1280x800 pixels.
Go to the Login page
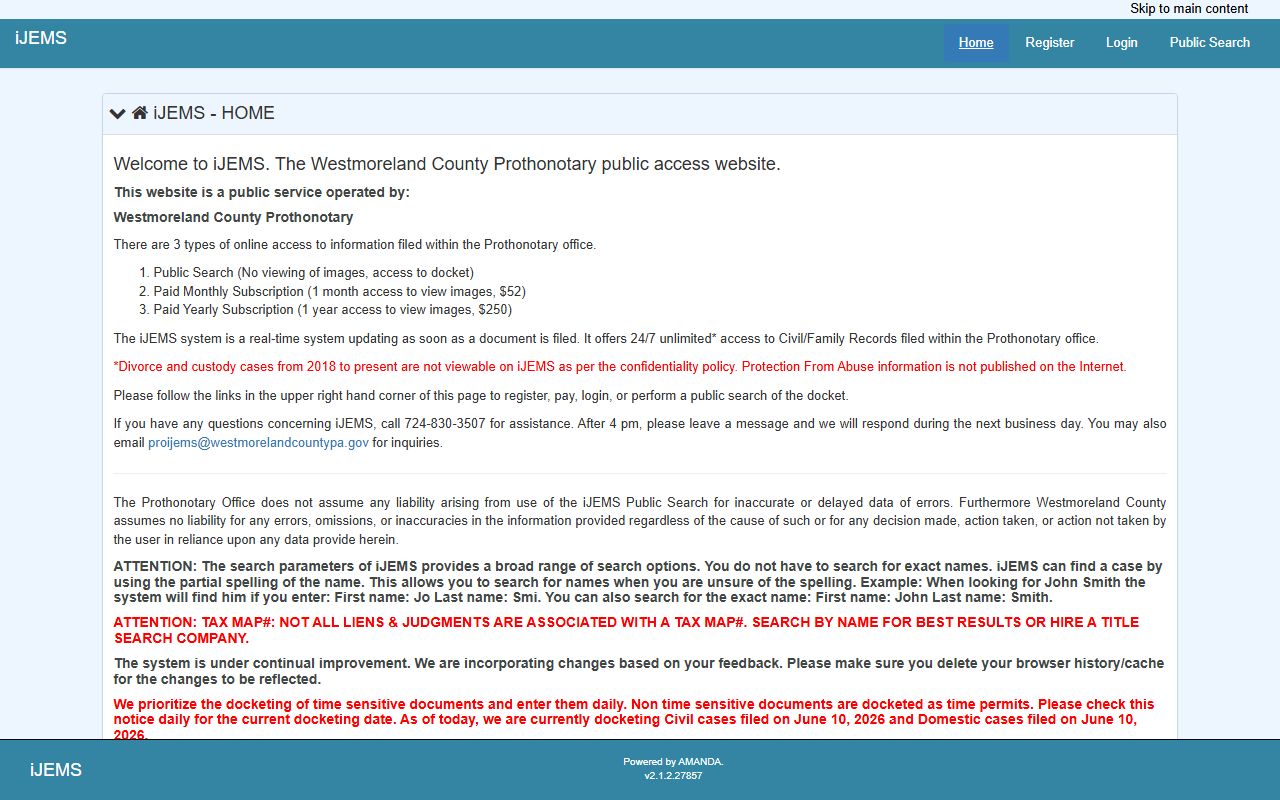1122,42
